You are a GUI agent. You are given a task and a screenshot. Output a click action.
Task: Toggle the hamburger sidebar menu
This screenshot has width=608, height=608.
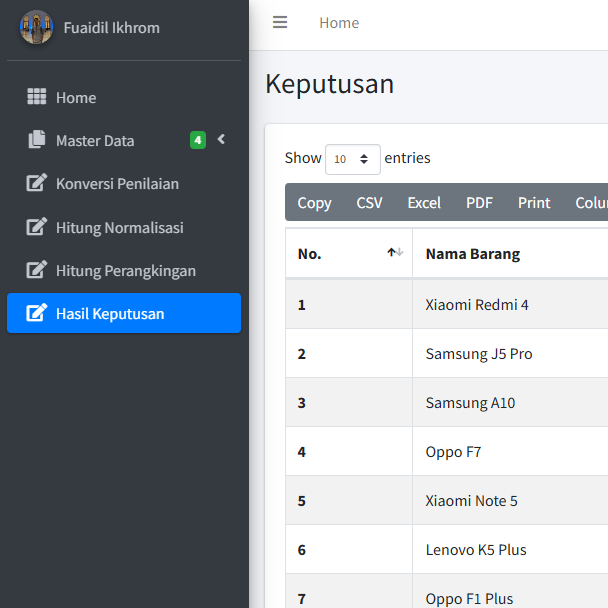pyautogui.click(x=280, y=22)
